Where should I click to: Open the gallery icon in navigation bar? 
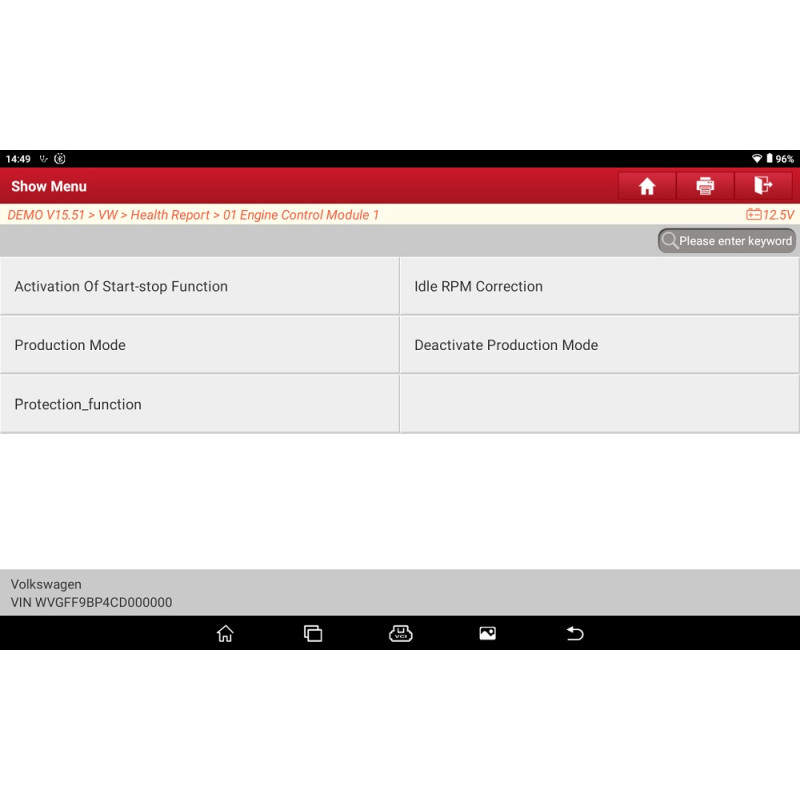(488, 633)
